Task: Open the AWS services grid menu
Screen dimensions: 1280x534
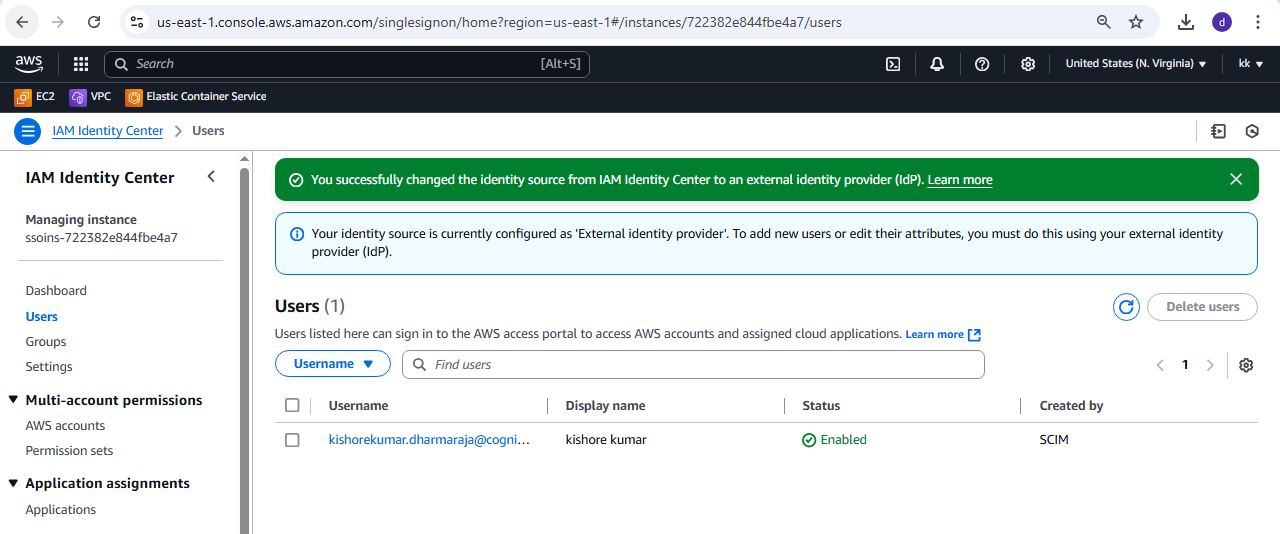Action: tap(81, 64)
